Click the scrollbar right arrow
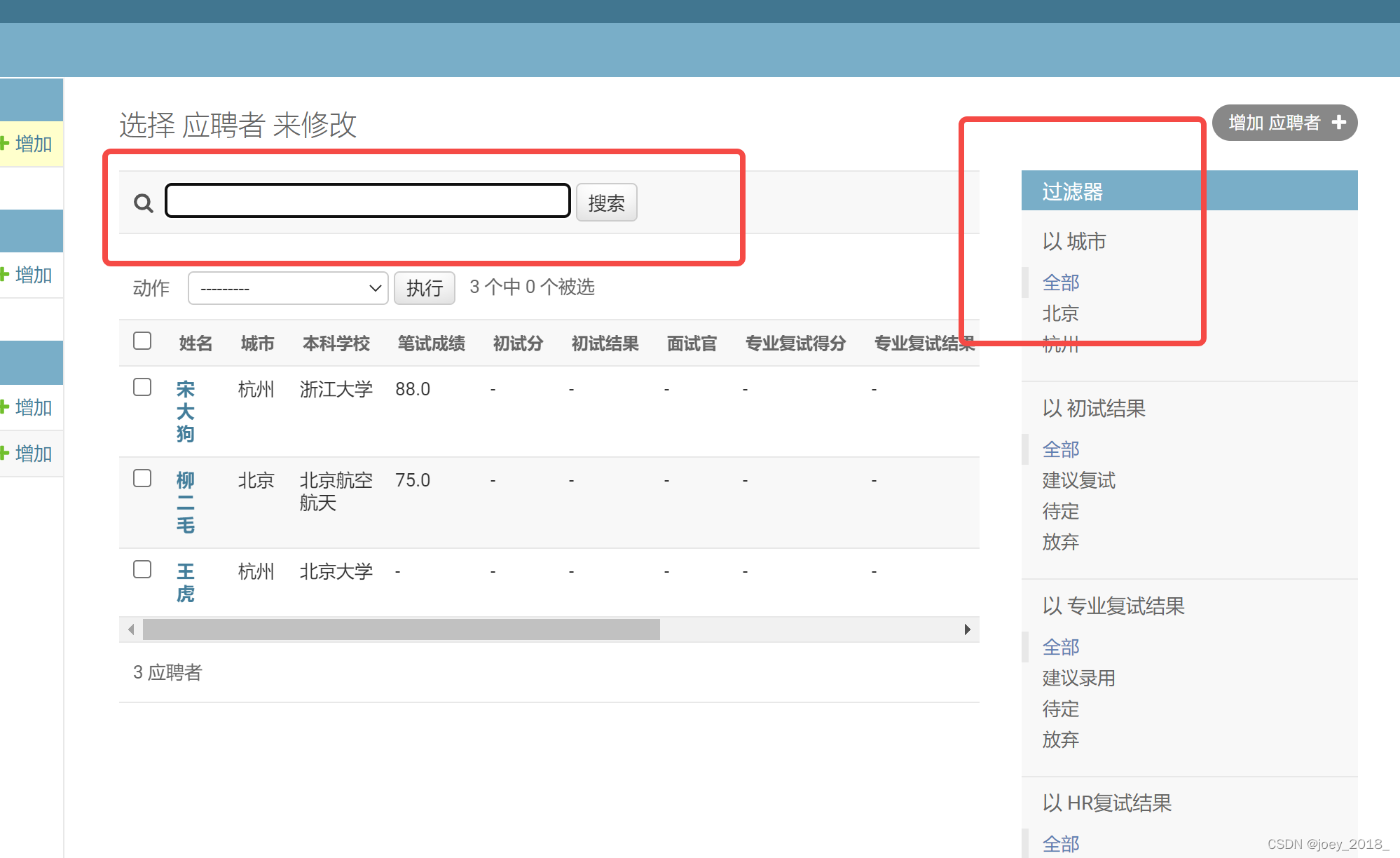1400x858 pixels. (x=967, y=629)
